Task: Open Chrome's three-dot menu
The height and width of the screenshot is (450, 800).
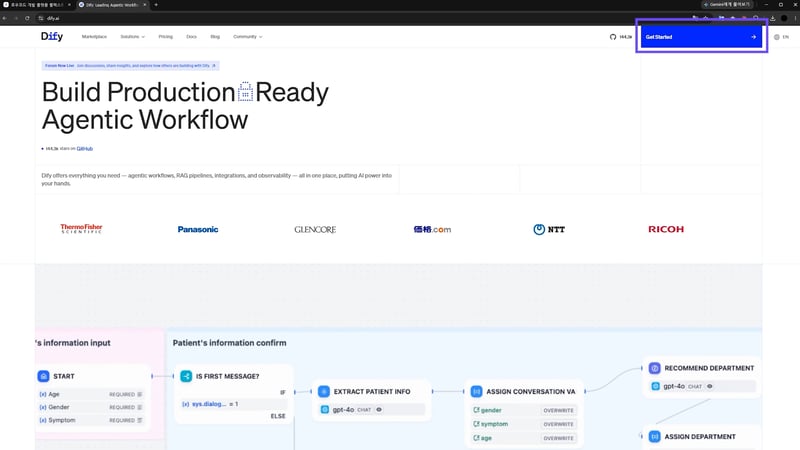Action: [795, 18]
